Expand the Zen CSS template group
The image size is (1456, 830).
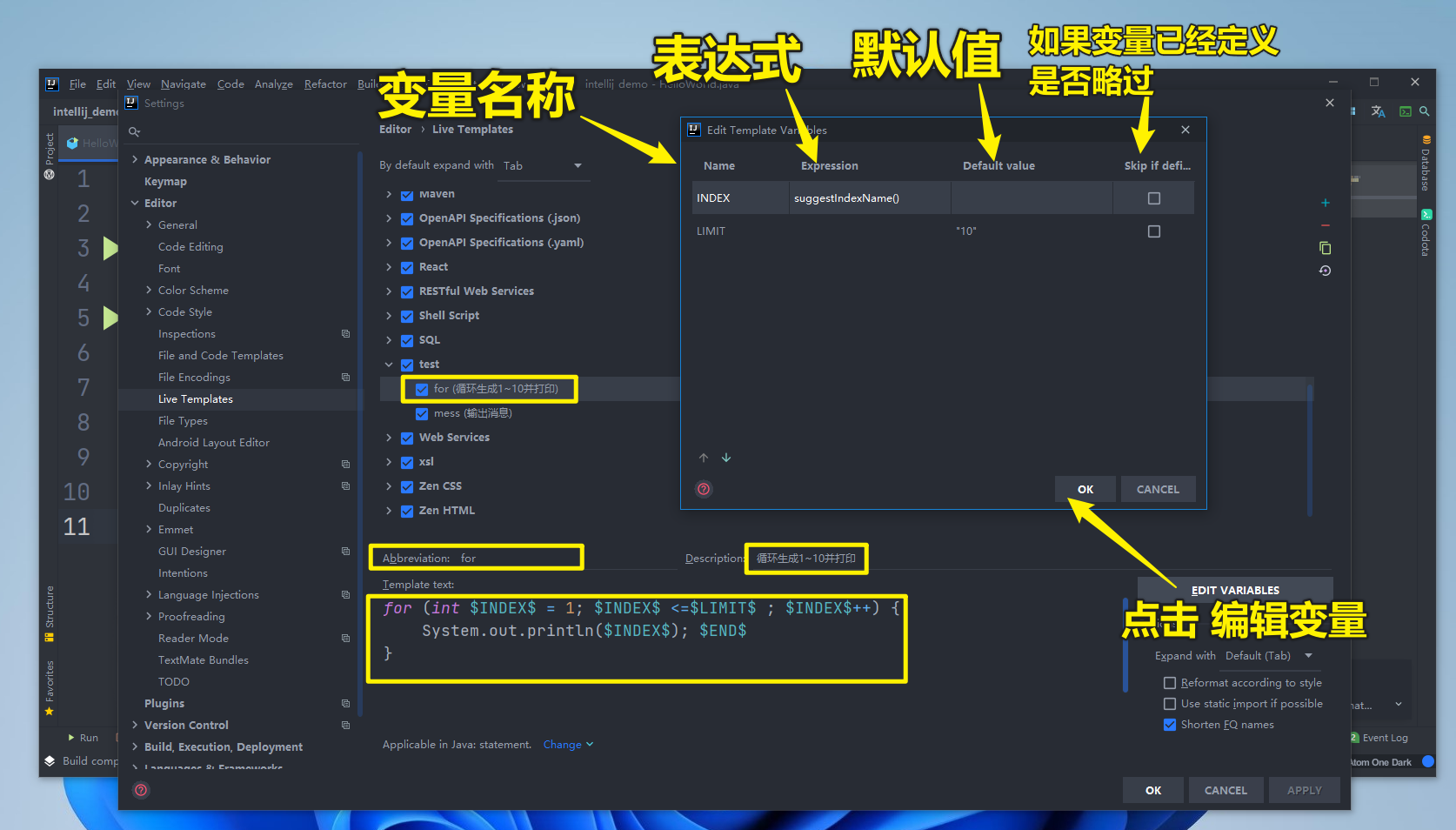pyautogui.click(x=389, y=486)
